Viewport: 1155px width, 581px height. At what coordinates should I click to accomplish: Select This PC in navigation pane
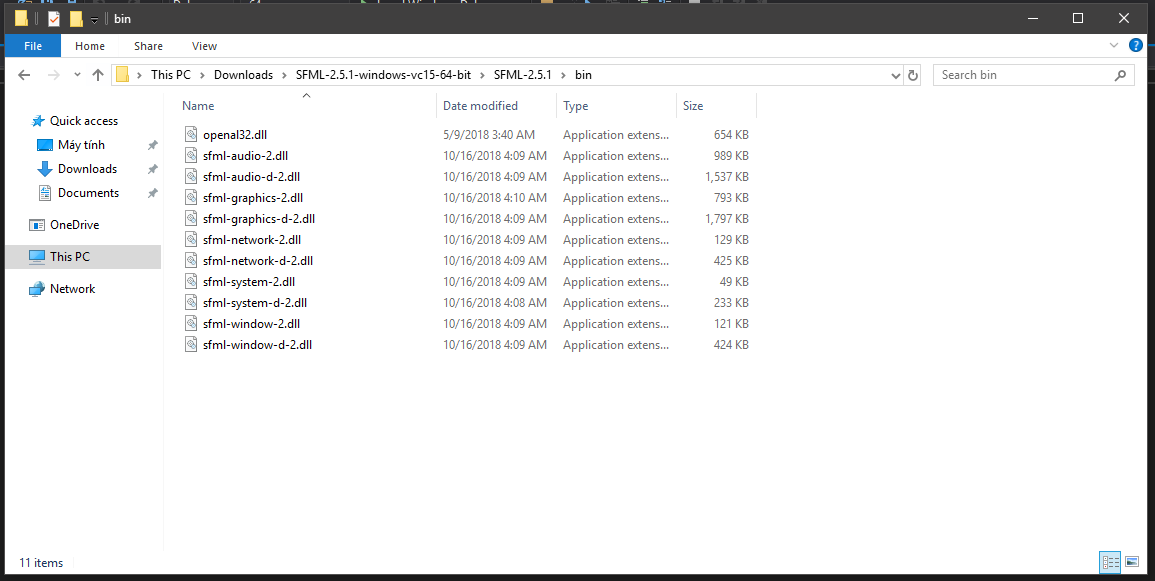coord(82,256)
